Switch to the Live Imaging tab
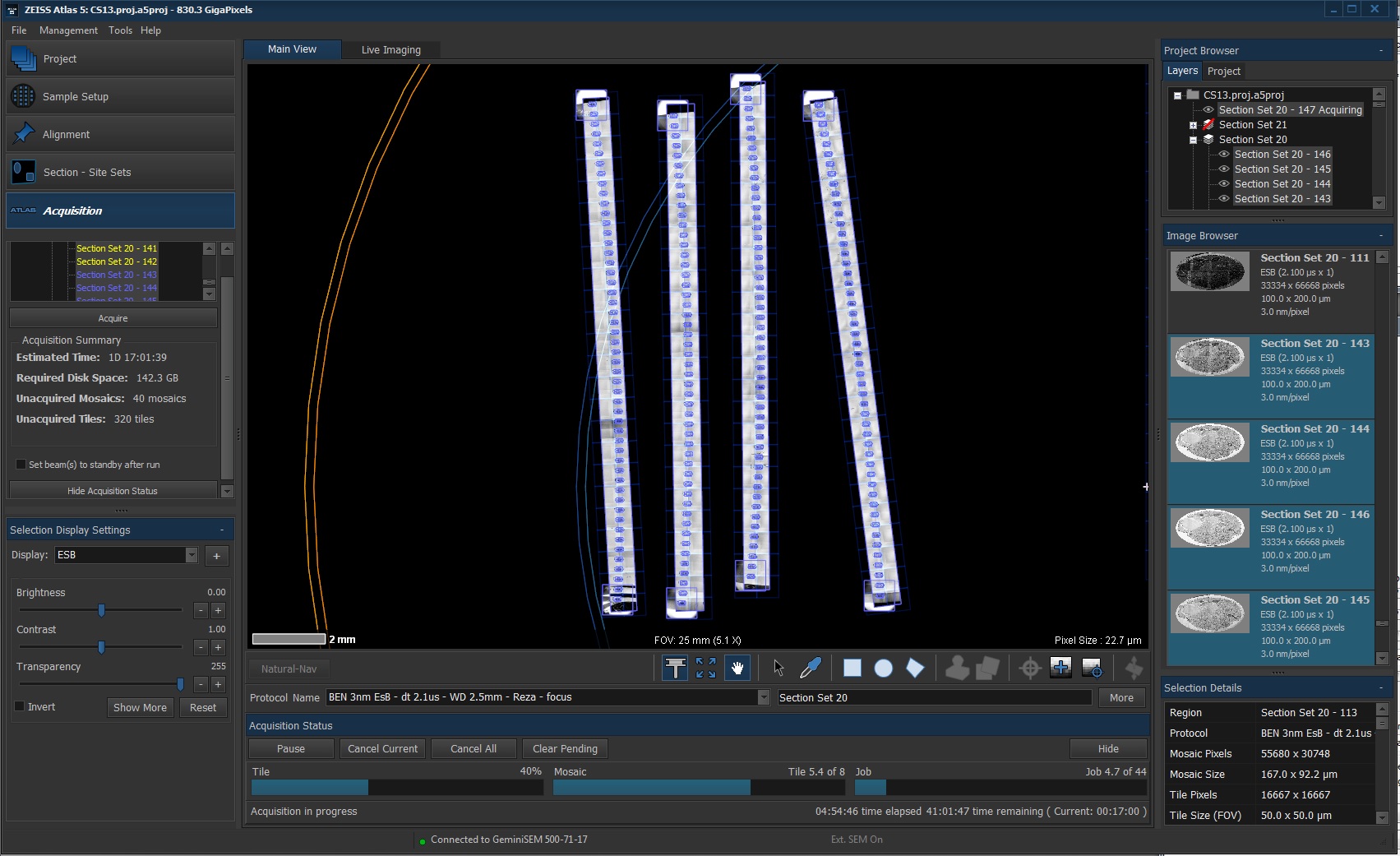 (390, 50)
